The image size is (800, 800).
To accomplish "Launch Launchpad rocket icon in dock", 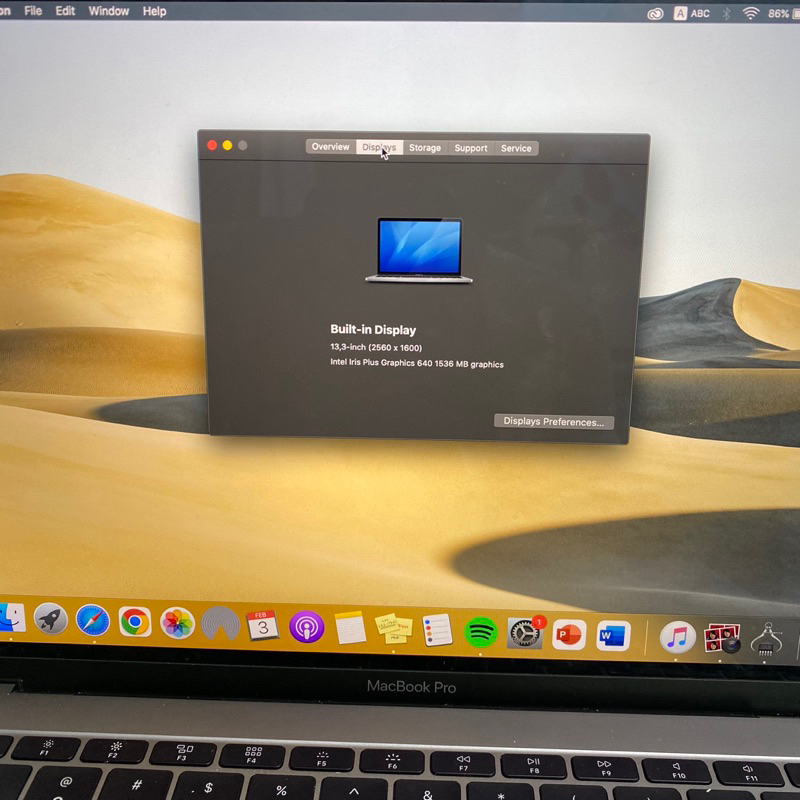I will click(x=51, y=619).
